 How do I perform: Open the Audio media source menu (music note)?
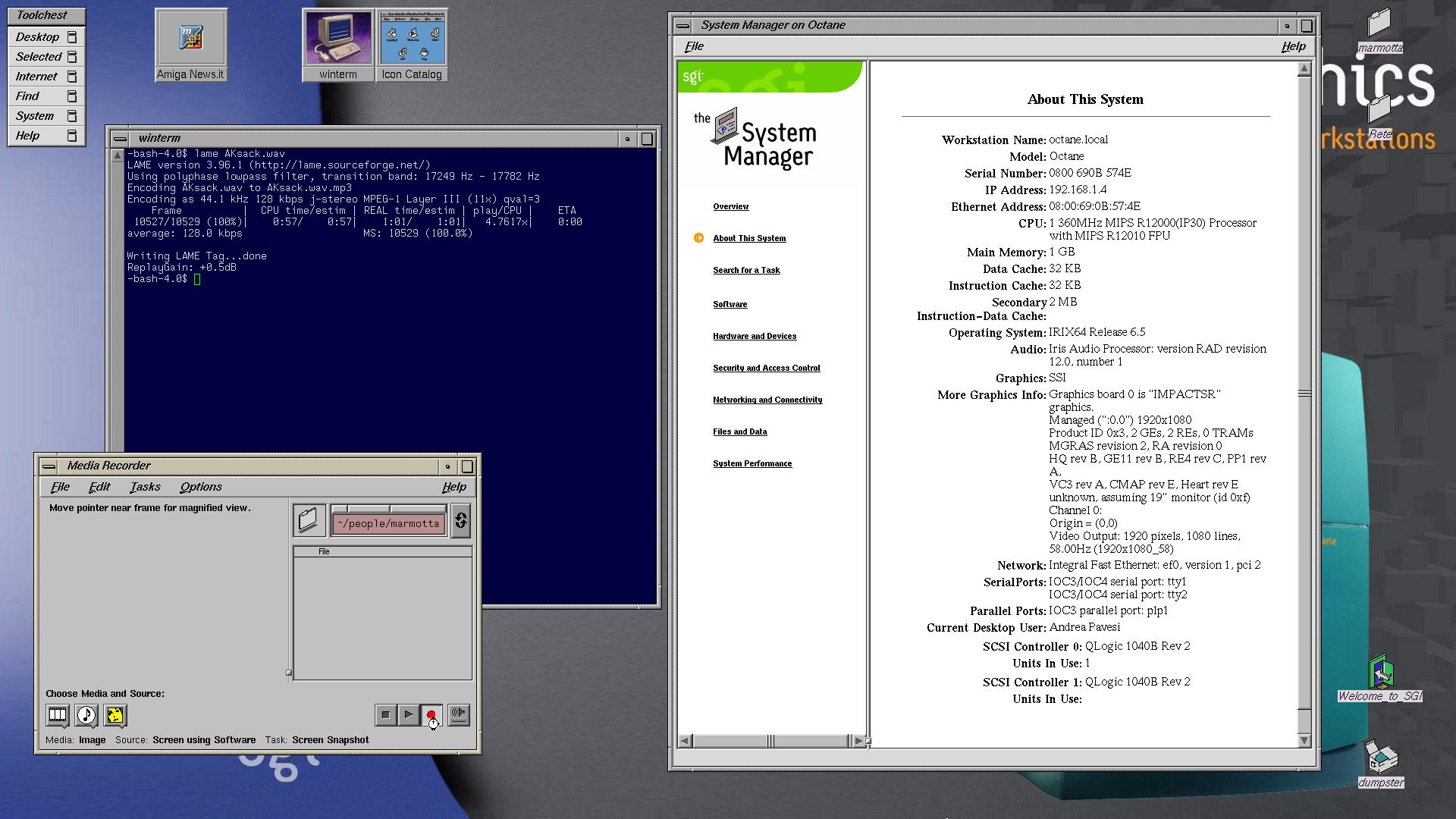tap(86, 714)
